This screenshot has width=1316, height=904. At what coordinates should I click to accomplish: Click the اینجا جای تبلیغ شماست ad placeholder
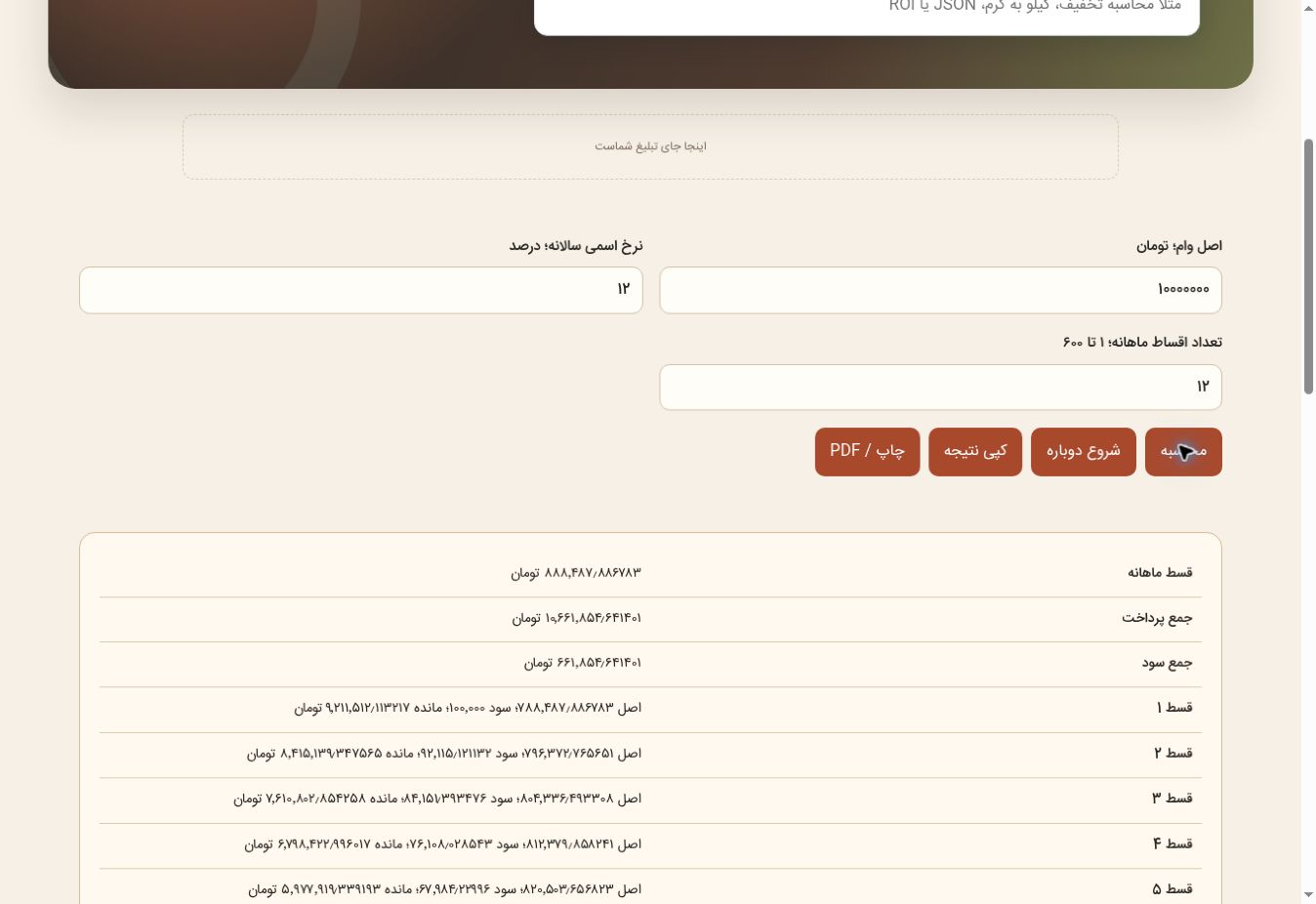click(x=650, y=146)
